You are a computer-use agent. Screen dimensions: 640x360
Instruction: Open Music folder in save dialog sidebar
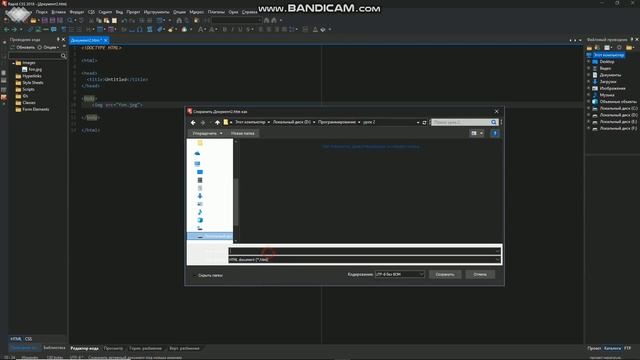pyautogui.click(x=200, y=212)
